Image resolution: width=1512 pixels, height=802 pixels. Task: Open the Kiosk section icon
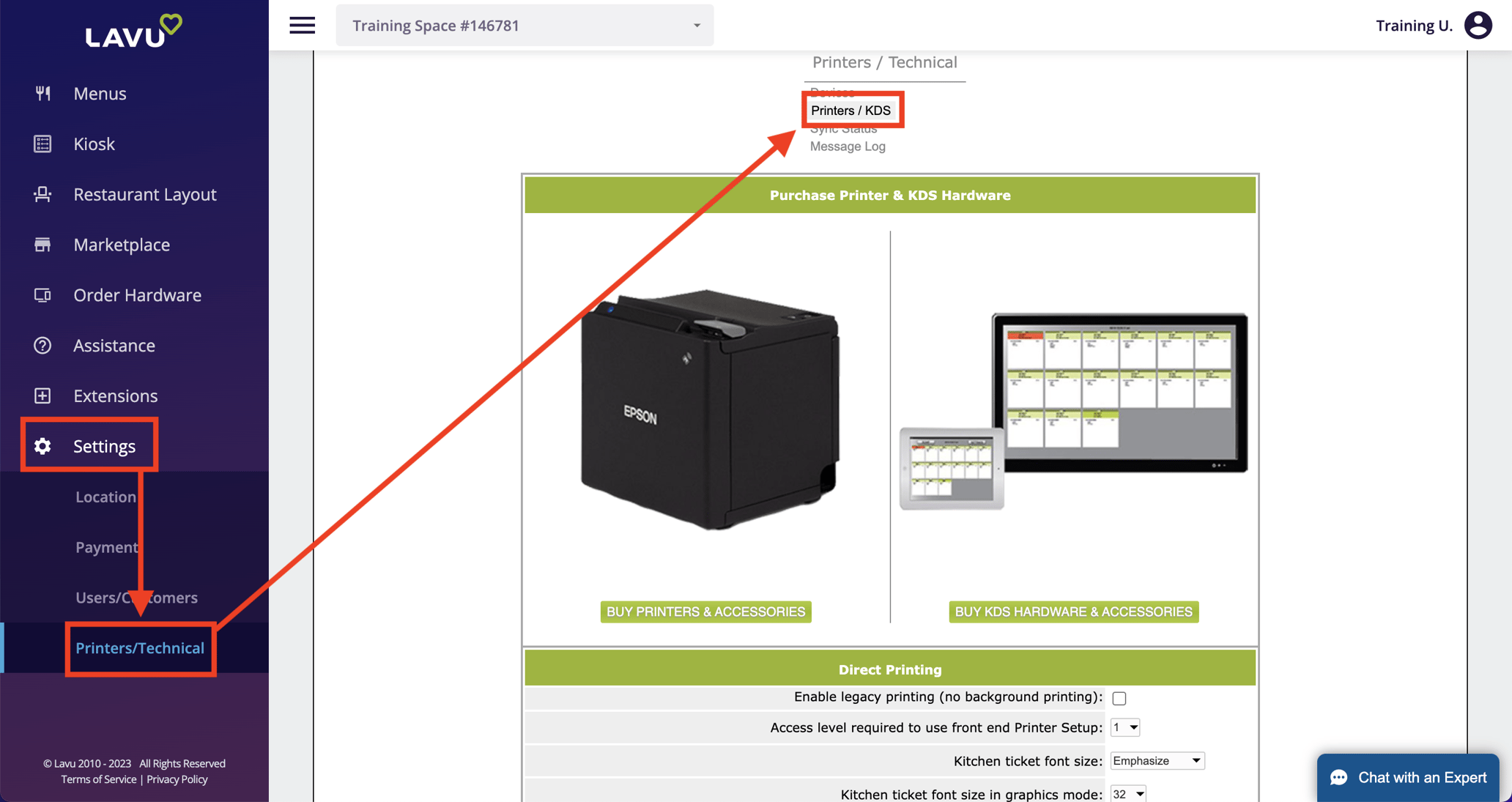click(x=42, y=144)
